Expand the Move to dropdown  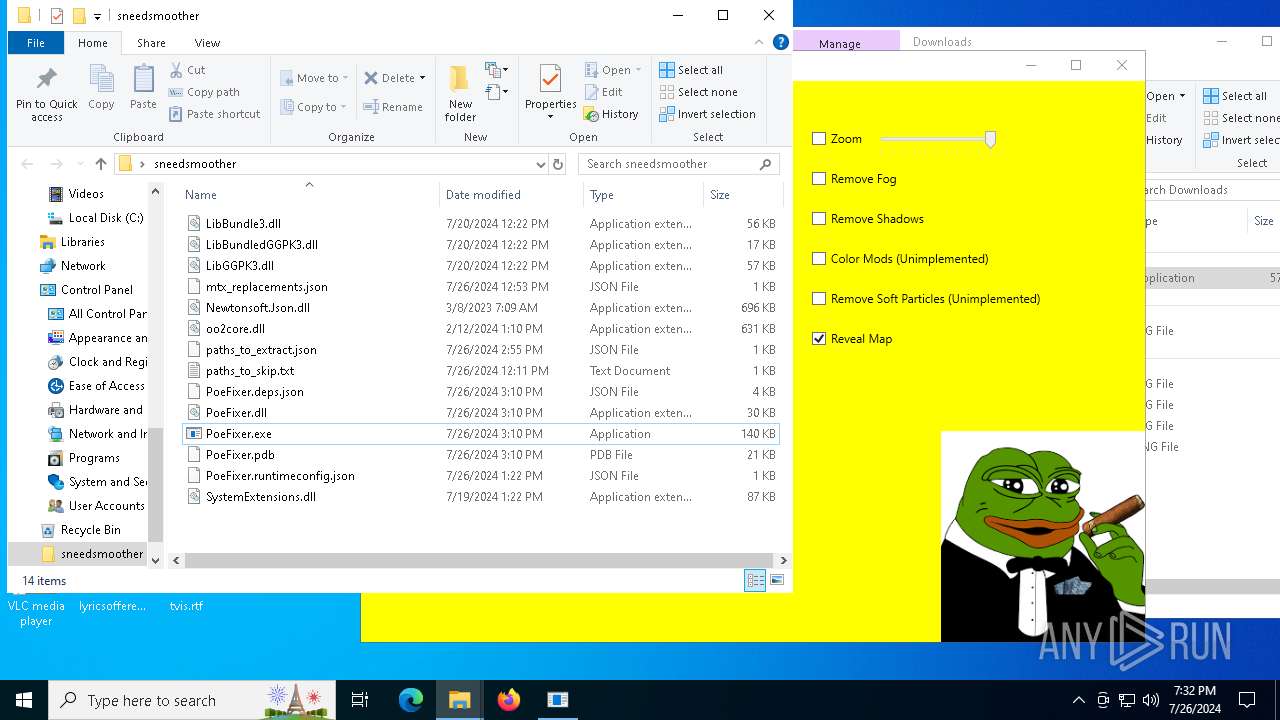tap(345, 78)
